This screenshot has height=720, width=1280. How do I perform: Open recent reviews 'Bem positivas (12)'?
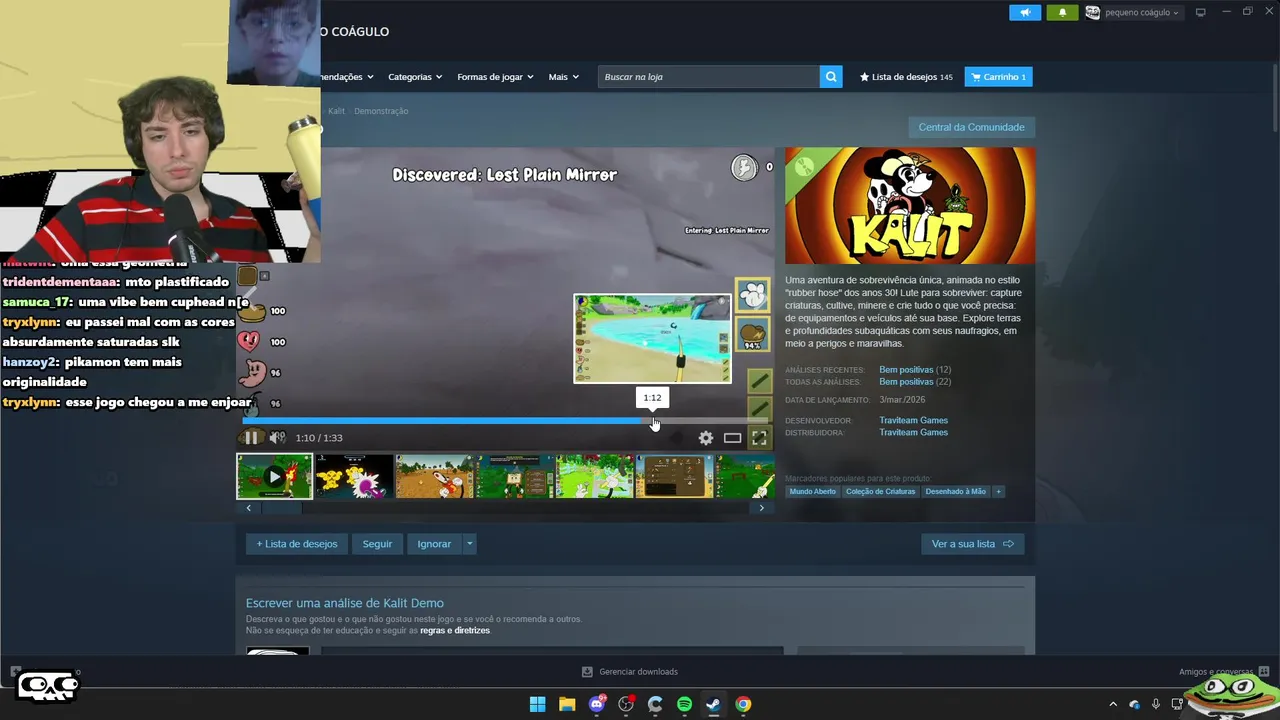[x=914, y=370]
